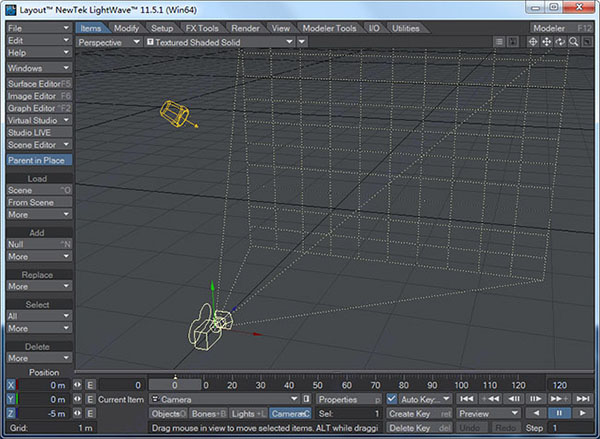Click the viewport rotate icon
Viewport: 600px width, 439px height.
[560, 42]
